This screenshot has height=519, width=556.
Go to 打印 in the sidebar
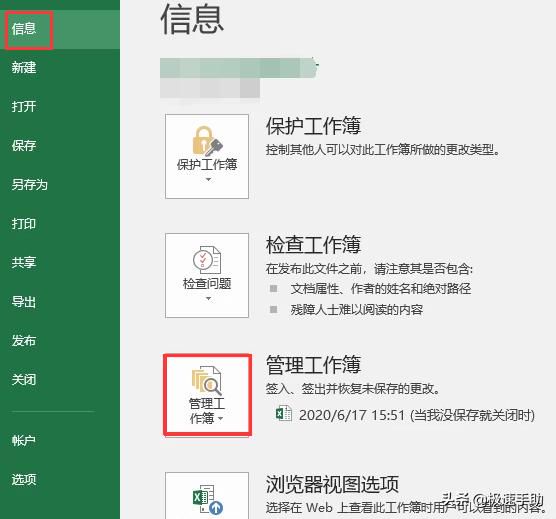24,224
